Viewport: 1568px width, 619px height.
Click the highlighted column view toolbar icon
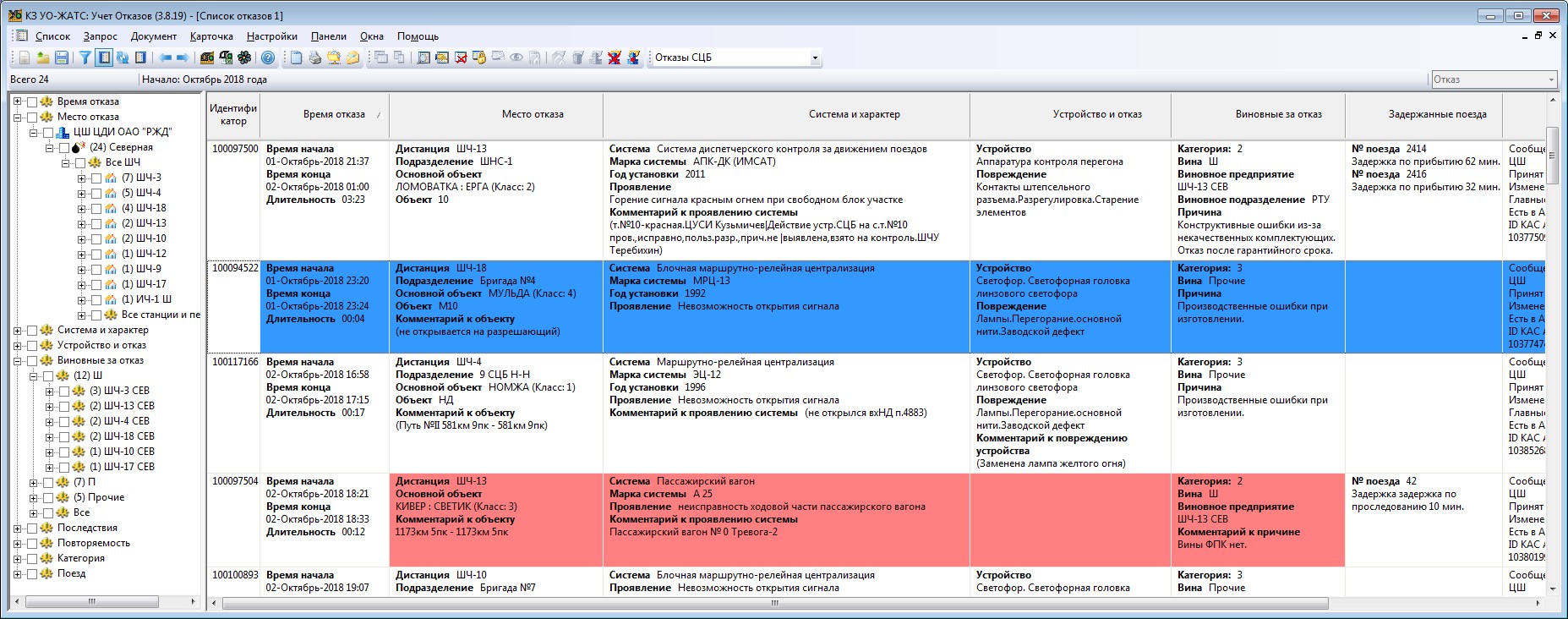[104, 58]
